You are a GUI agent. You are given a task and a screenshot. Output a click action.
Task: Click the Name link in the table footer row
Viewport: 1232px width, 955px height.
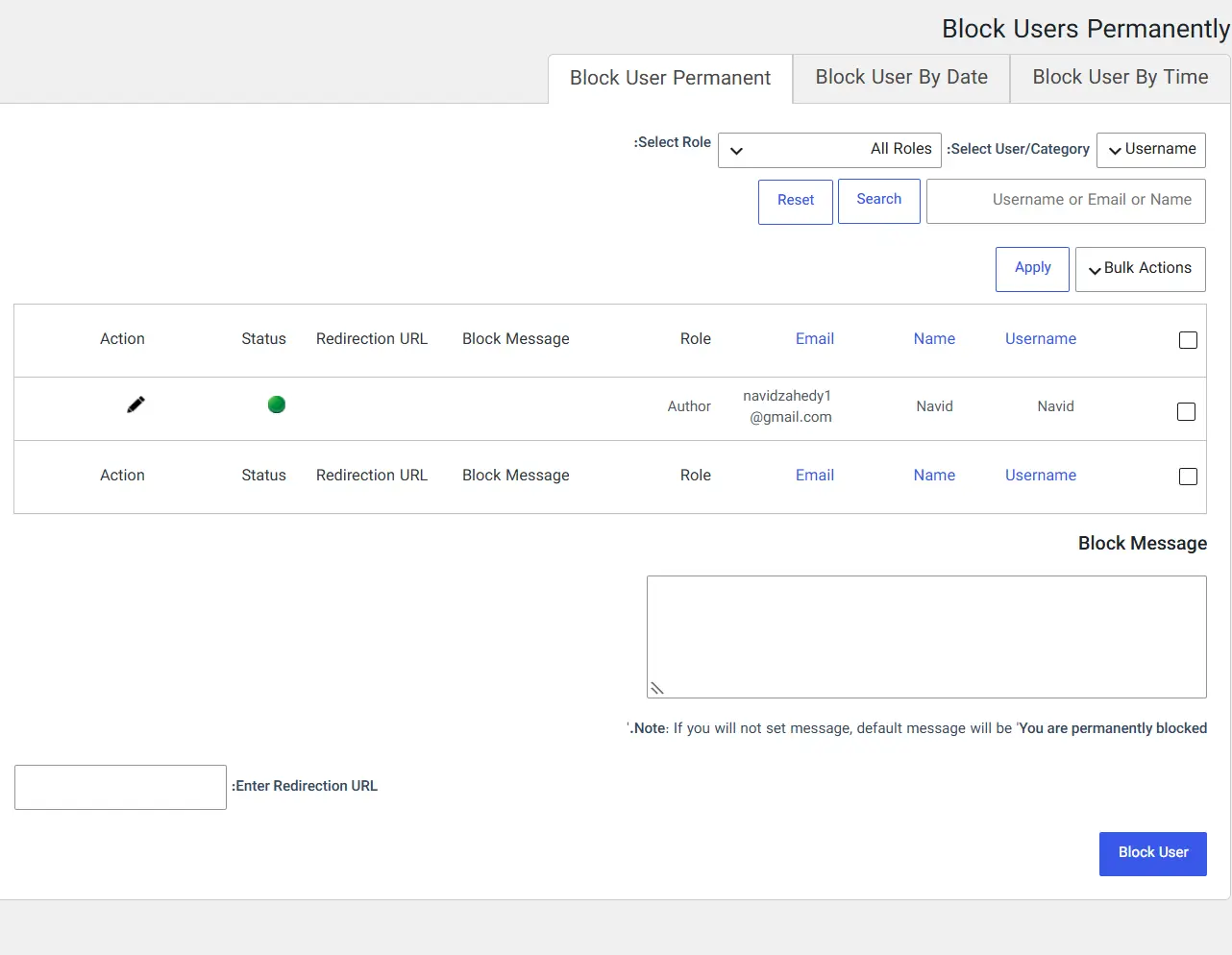click(x=934, y=476)
